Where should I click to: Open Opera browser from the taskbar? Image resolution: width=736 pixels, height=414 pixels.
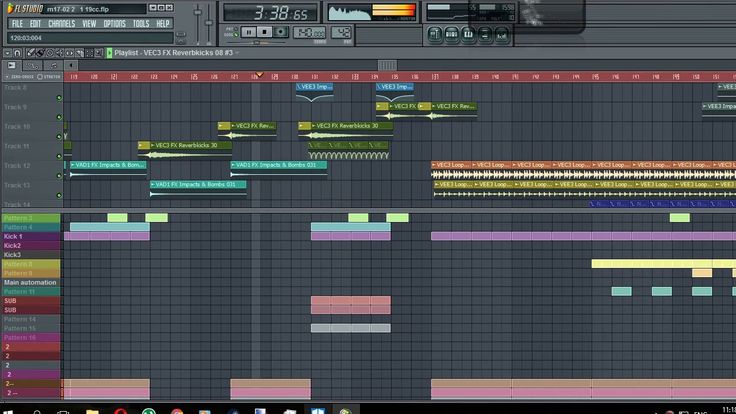[121, 411]
